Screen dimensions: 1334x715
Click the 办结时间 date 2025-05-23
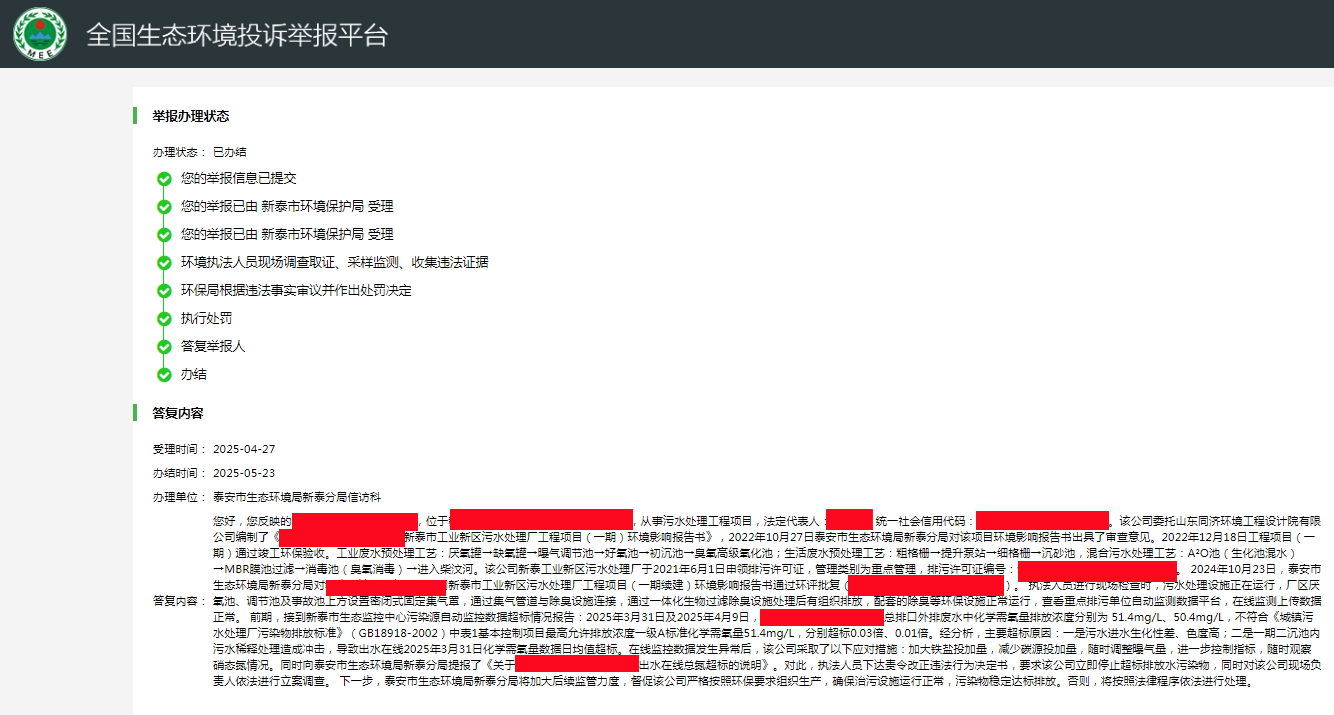click(243, 473)
